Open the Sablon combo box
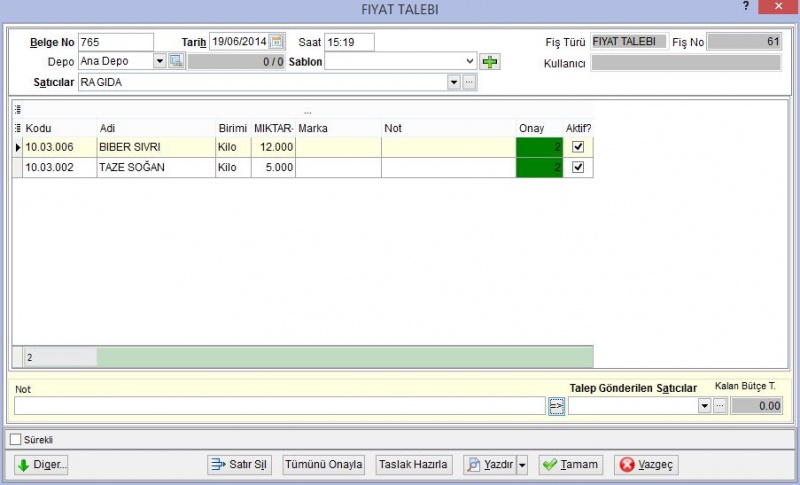This screenshot has width=800, height=485. point(401,62)
